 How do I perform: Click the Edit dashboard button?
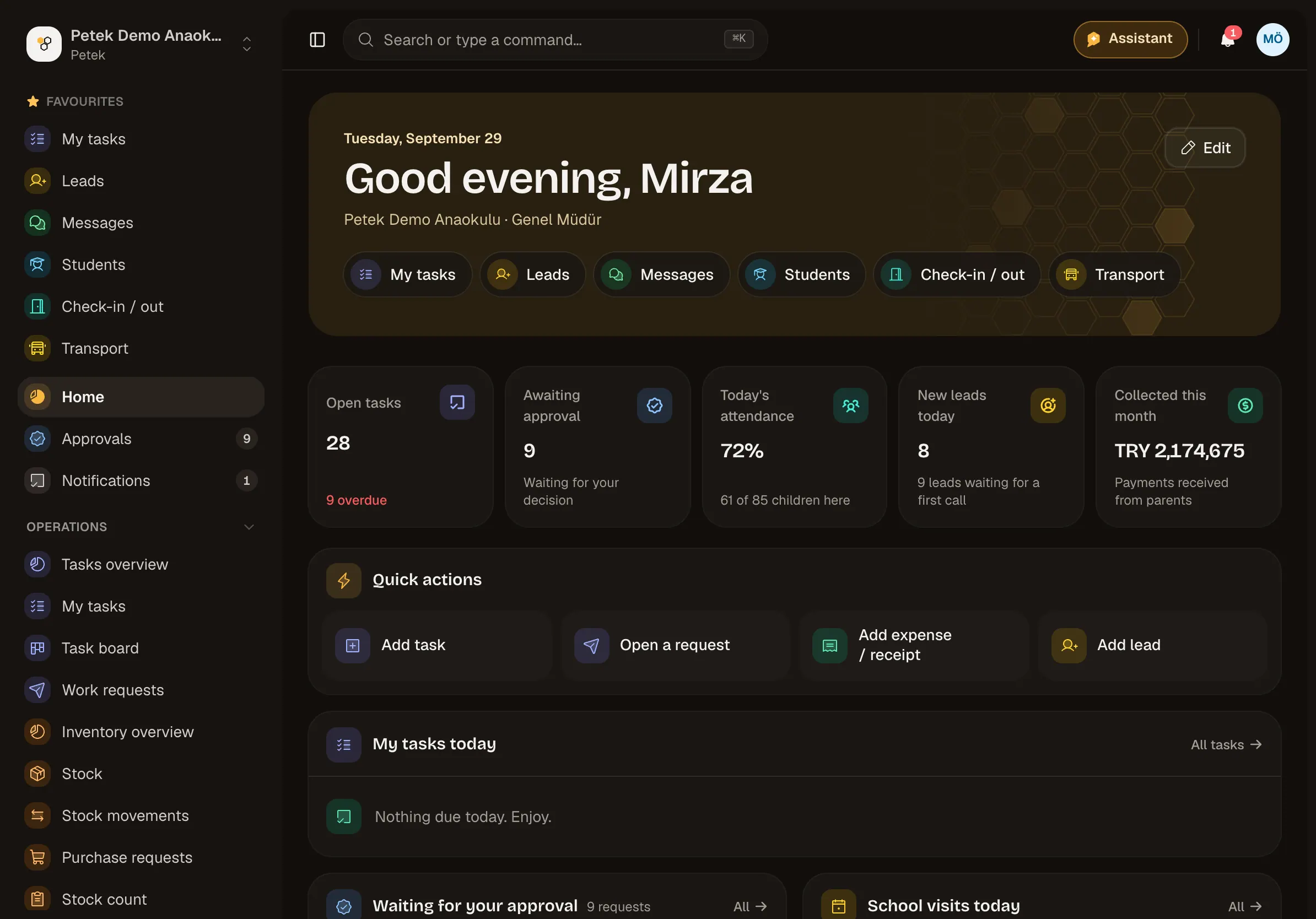[1205, 148]
